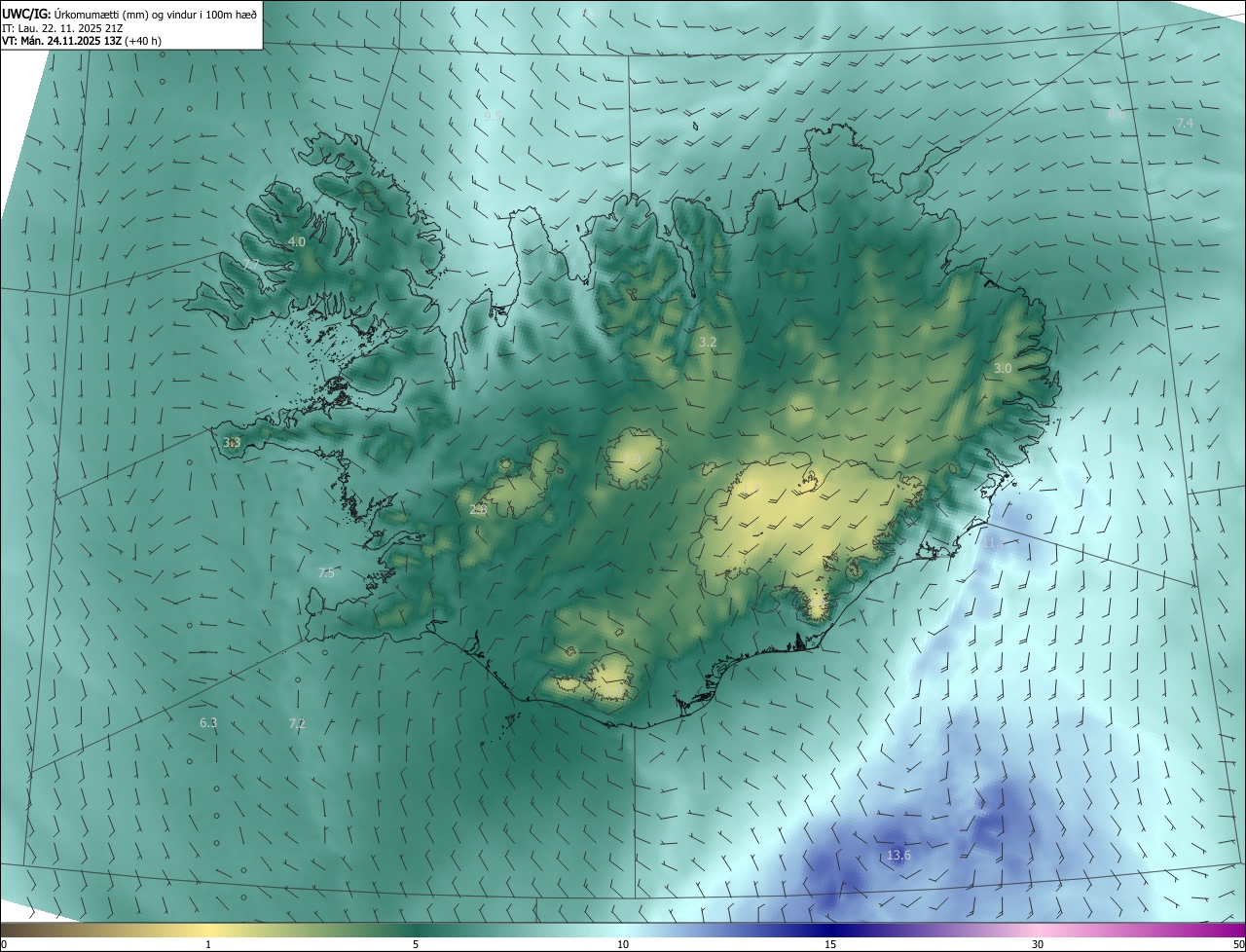Click the 5 tick on the color scale
1246x952 pixels.
point(416,944)
